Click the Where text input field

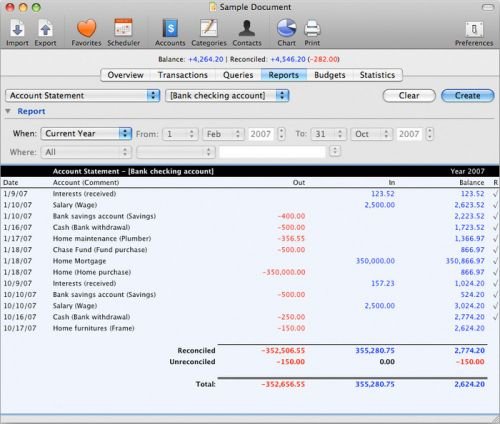(x=272, y=152)
